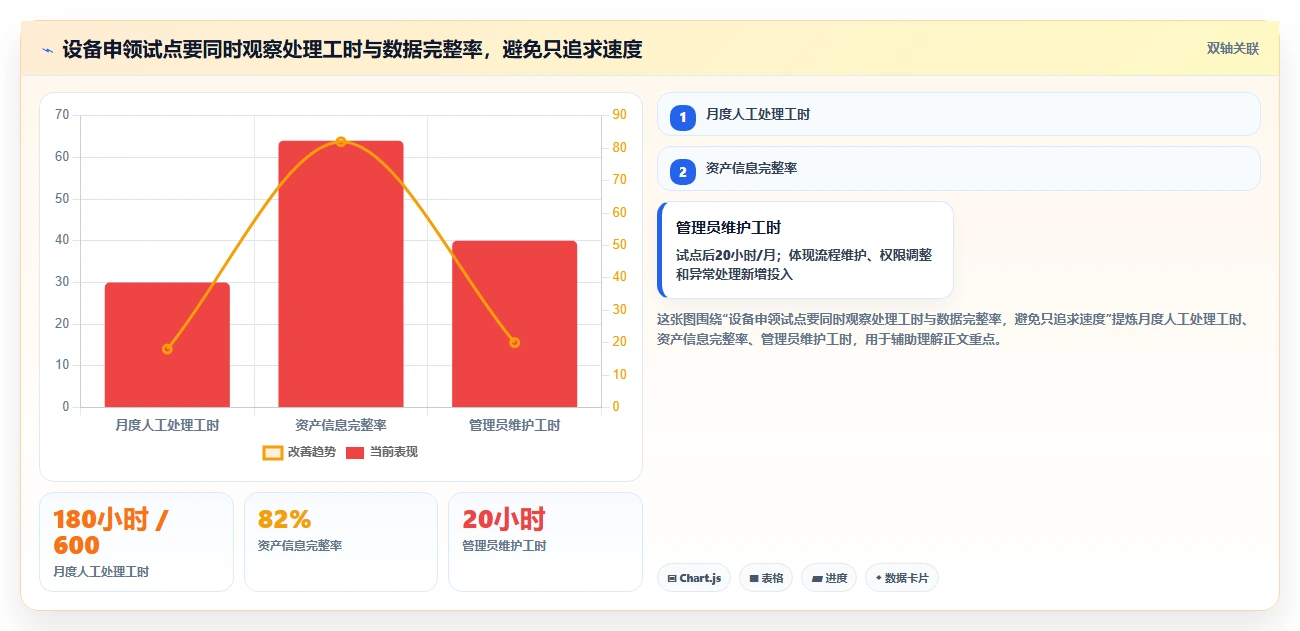
Task: Click the lightning icon beside the title
Action: 47,49
